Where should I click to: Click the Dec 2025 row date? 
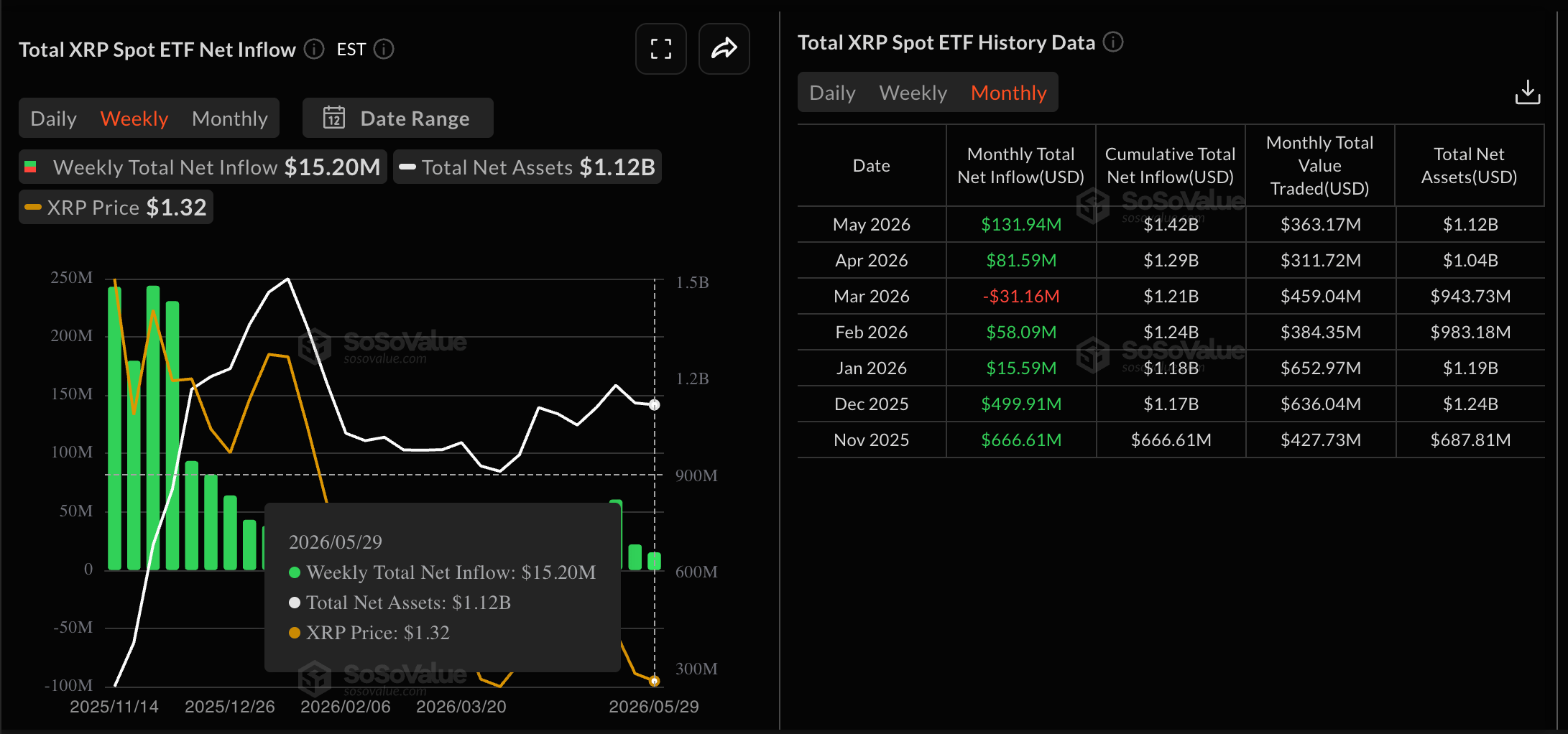coord(871,404)
